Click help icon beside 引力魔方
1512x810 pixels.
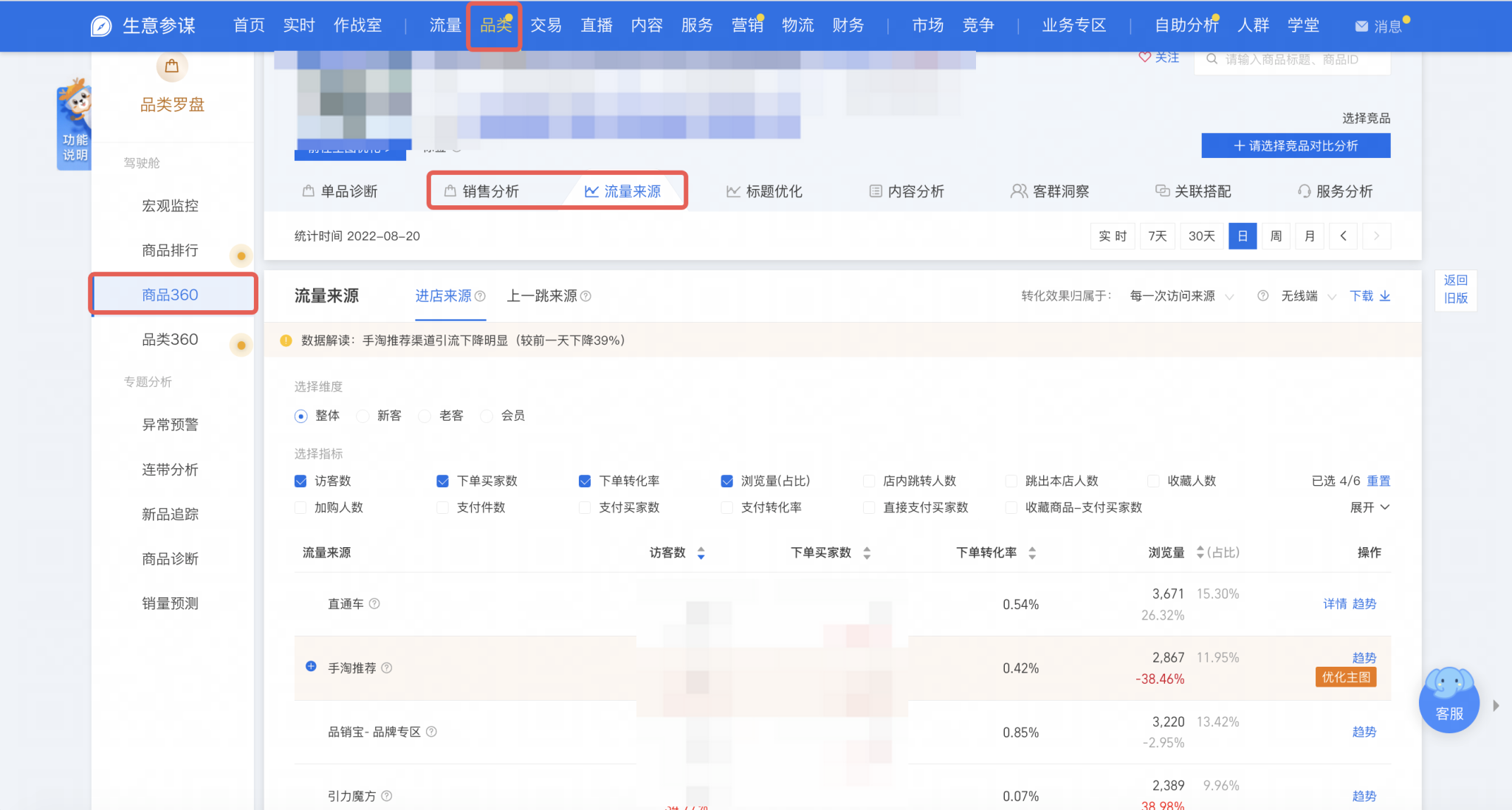pyautogui.click(x=387, y=796)
